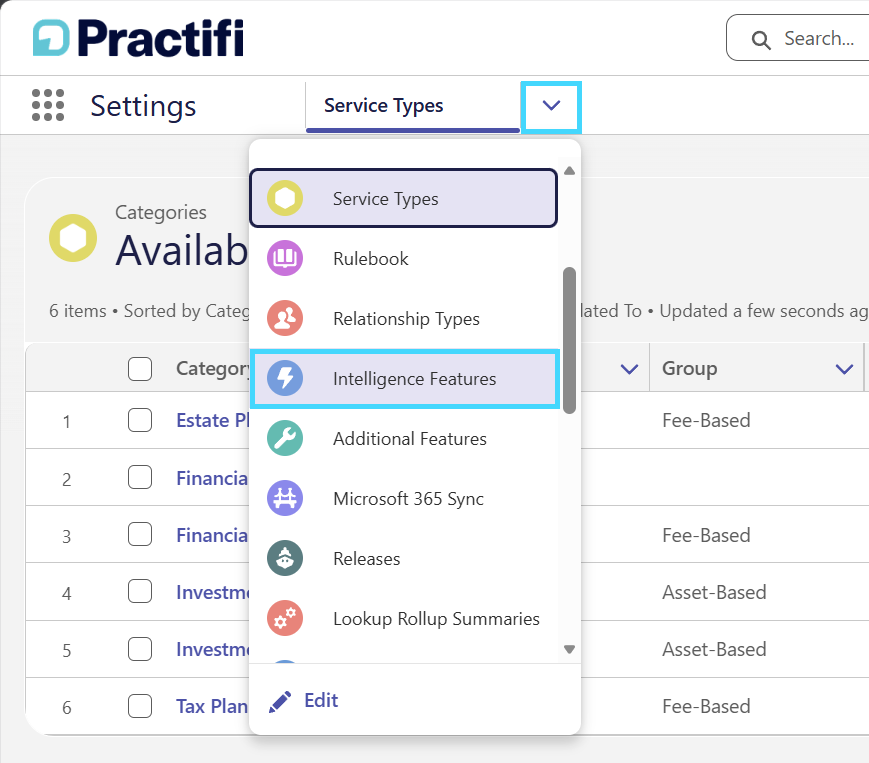Viewport: 869px width, 763px height.
Task: Check the checkbox for row 2
Action: point(140,477)
